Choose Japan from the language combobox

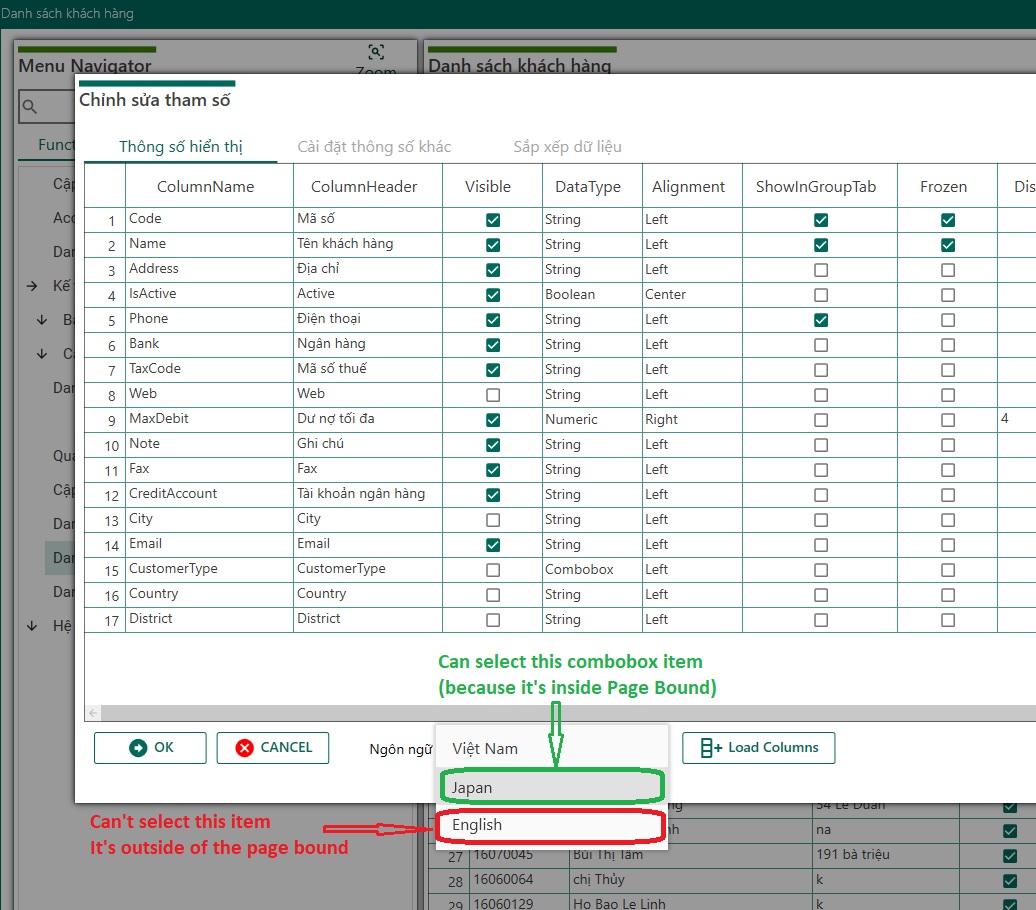[x=551, y=787]
